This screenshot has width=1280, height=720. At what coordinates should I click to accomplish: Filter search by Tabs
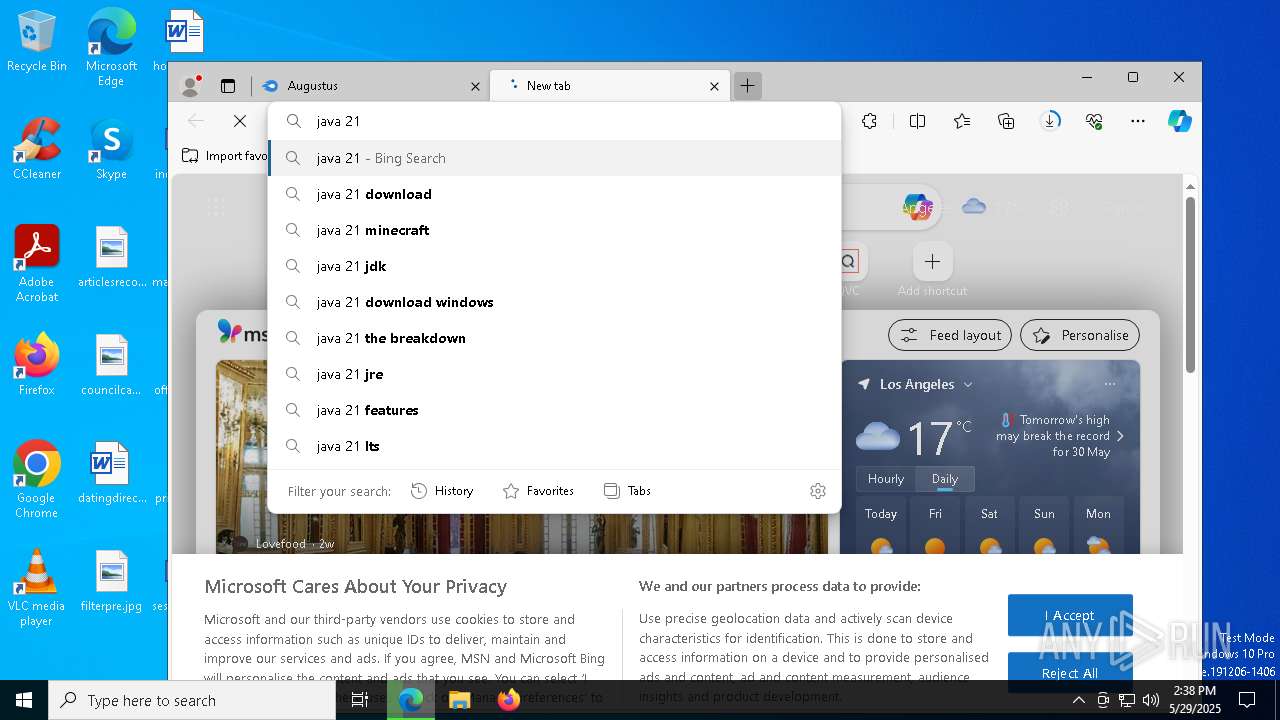click(627, 491)
